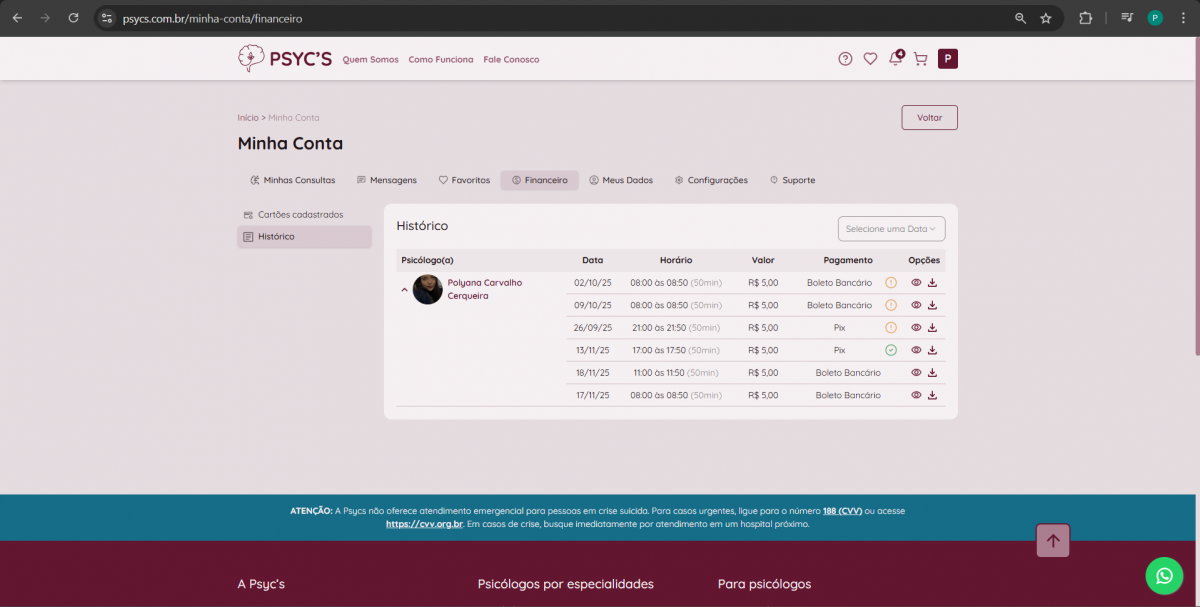View details of 13/11/25 Pix payment
1200x607 pixels.
[x=916, y=350]
